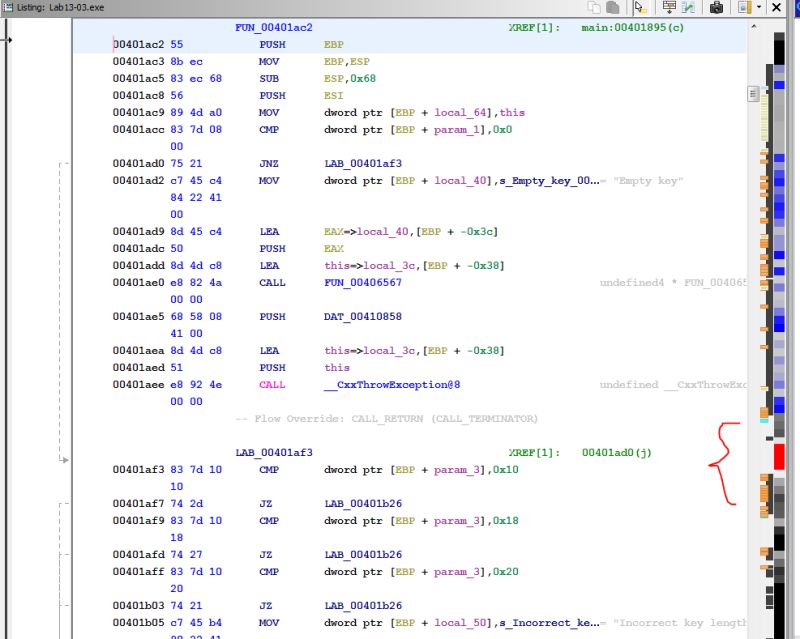This screenshot has height=639, width=800.
Task: Click the red marker in the overview margin
Action: [x=779, y=455]
